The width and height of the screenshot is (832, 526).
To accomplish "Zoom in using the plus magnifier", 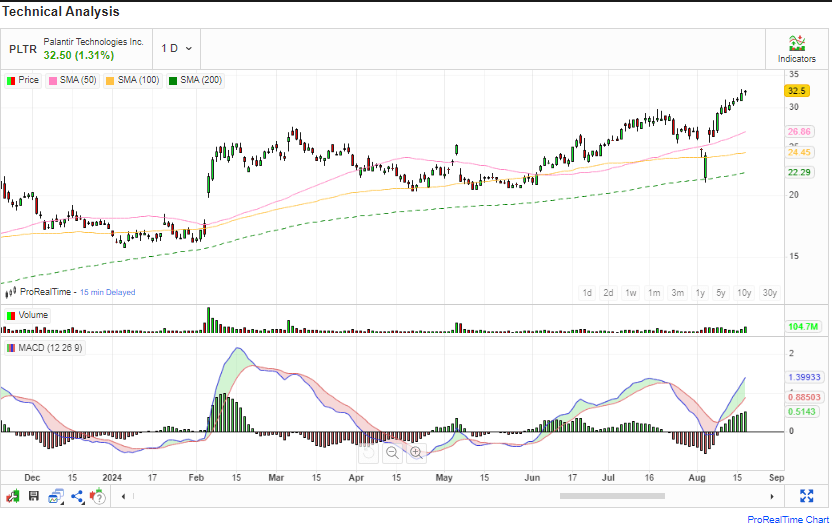I will point(416,453).
